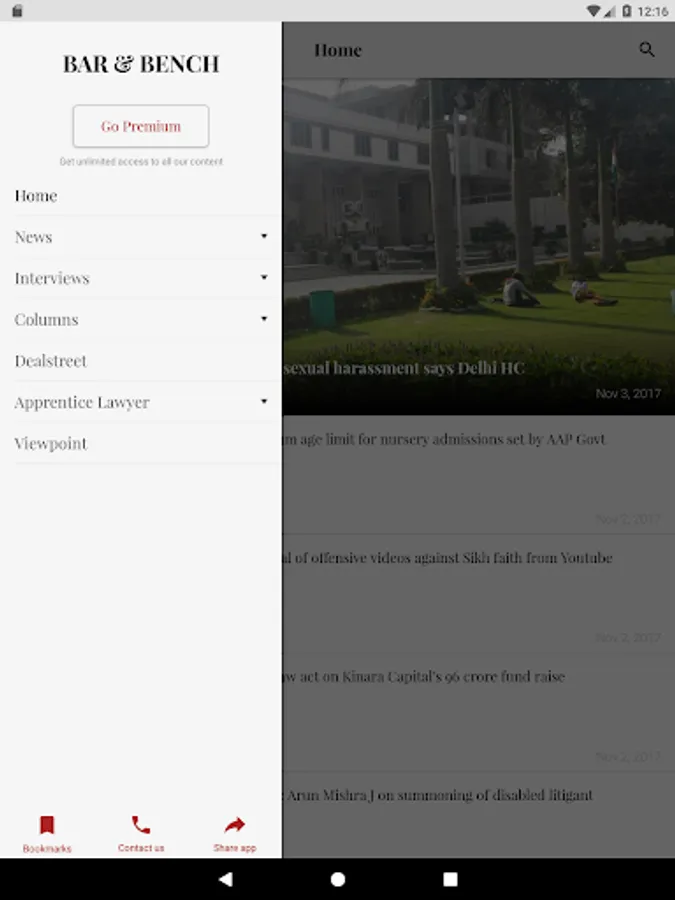Click the Nov 3, 2017 date label
675x900 pixels.
tap(628, 393)
